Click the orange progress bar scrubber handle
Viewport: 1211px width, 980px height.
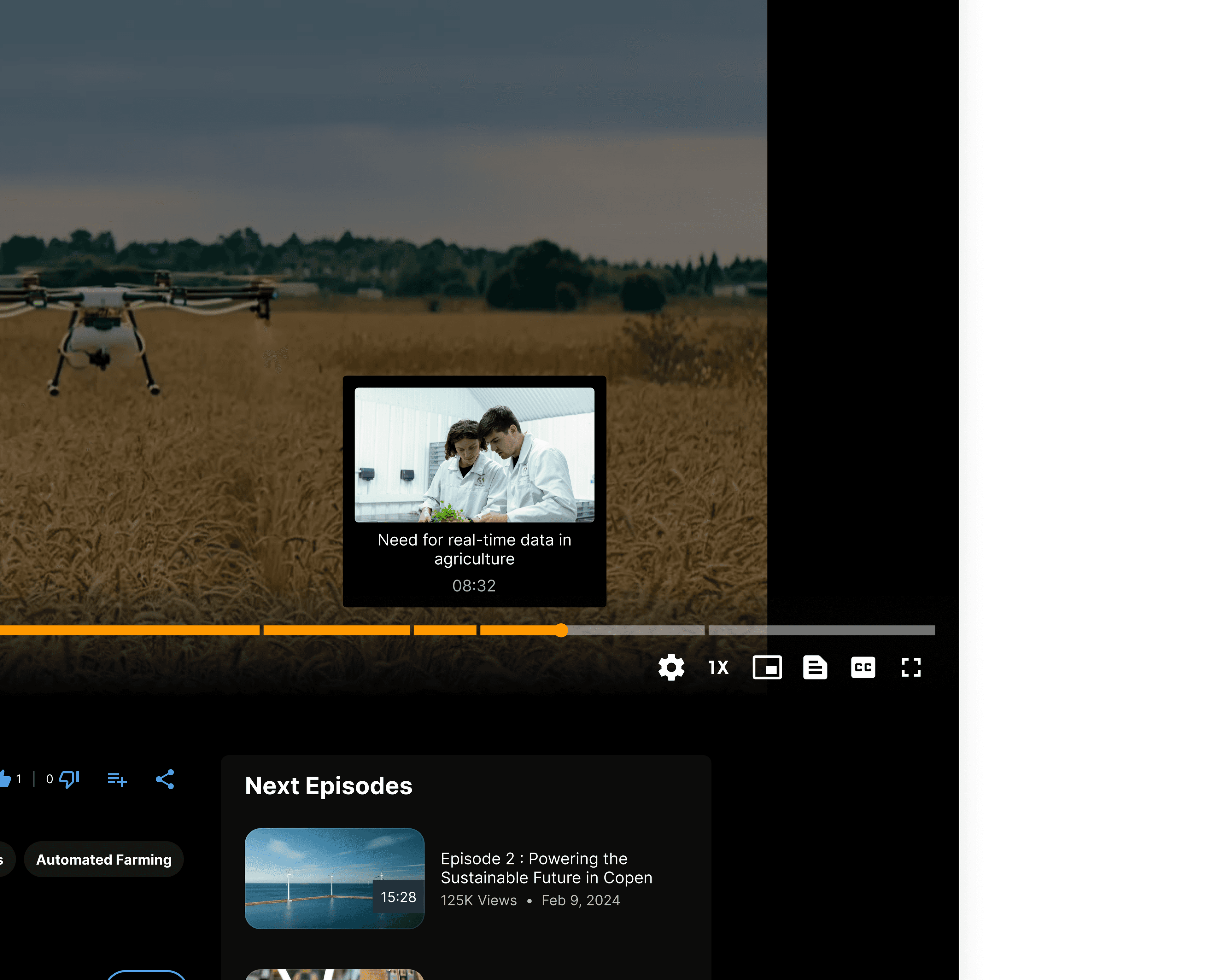pyautogui.click(x=561, y=631)
